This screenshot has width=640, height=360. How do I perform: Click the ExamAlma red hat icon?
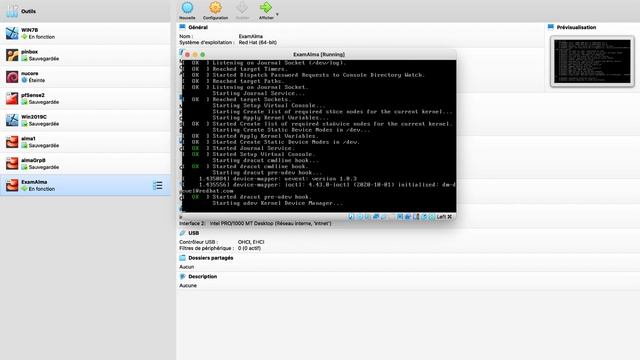pyautogui.click(x=12, y=185)
